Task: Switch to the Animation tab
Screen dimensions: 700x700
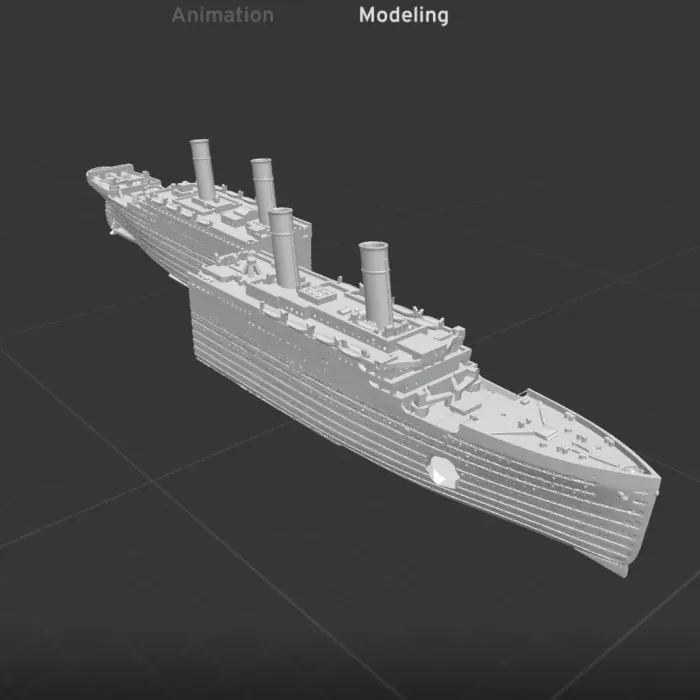Action: [x=222, y=15]
